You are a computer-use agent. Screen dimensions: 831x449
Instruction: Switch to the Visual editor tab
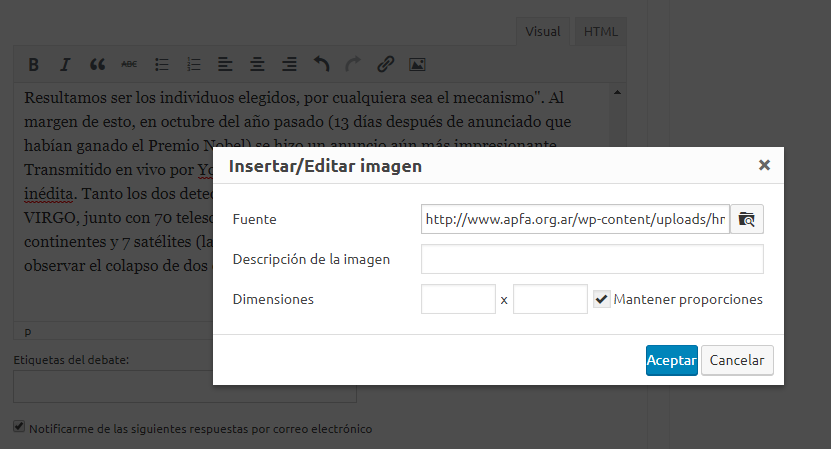coord(543,32)
